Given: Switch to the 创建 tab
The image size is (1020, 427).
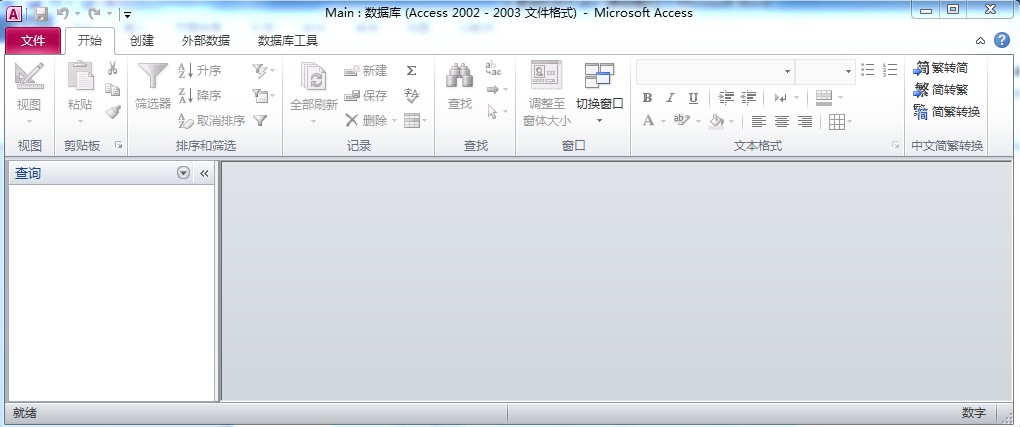Looking at the screenshot, I should (x=142, y=40).
